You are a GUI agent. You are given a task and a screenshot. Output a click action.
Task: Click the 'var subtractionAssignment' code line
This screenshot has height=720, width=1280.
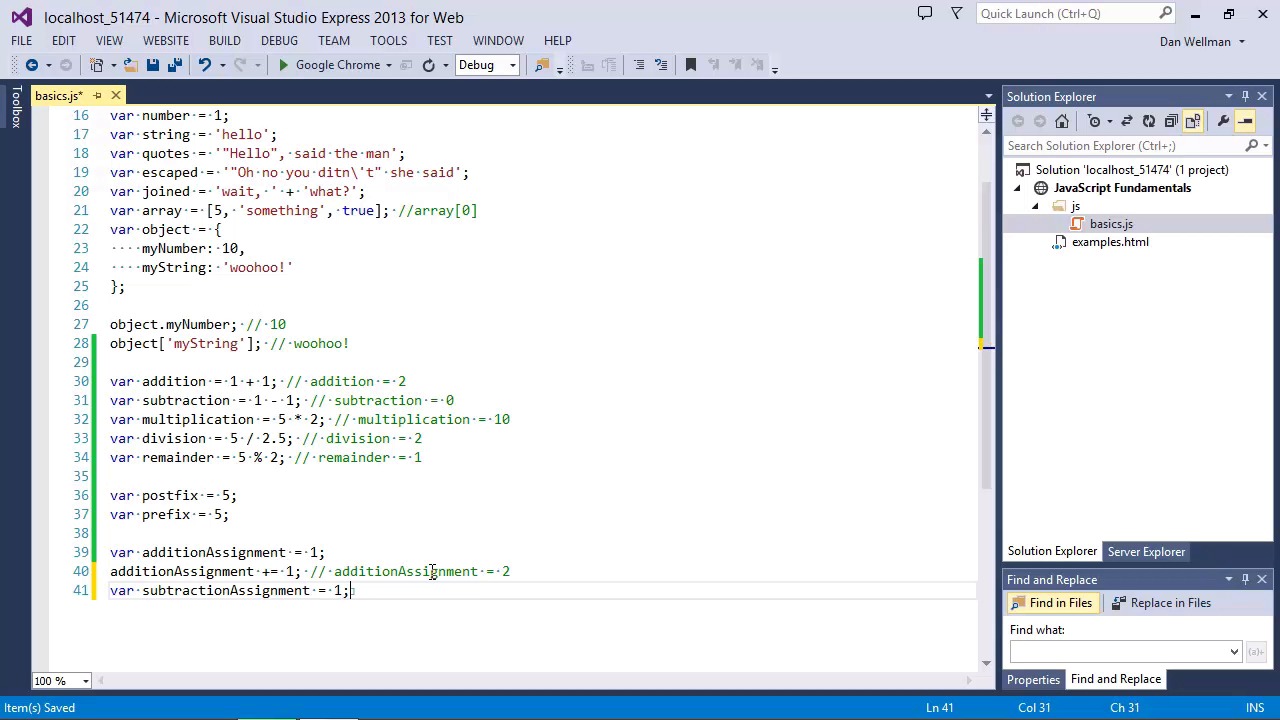point(229,591)
